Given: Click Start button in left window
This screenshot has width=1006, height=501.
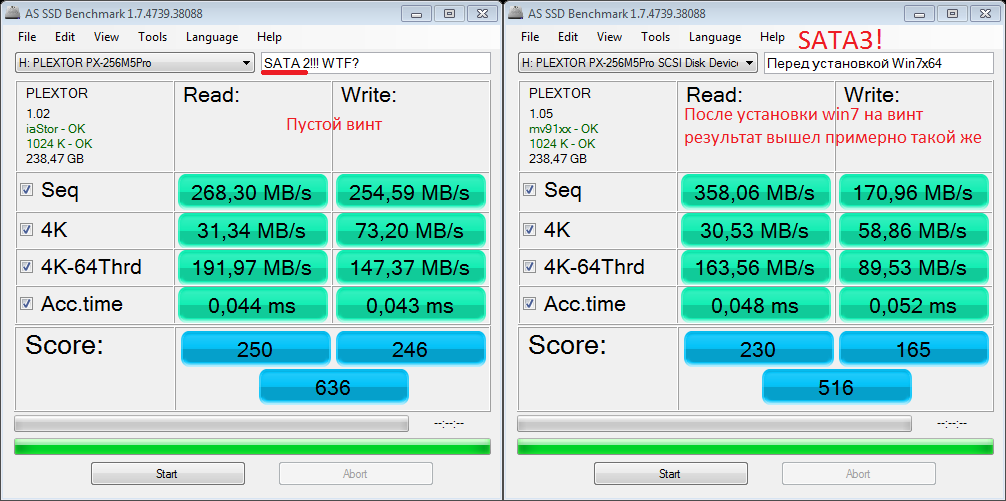Looking at the screenshot, I should pos(167,473).
